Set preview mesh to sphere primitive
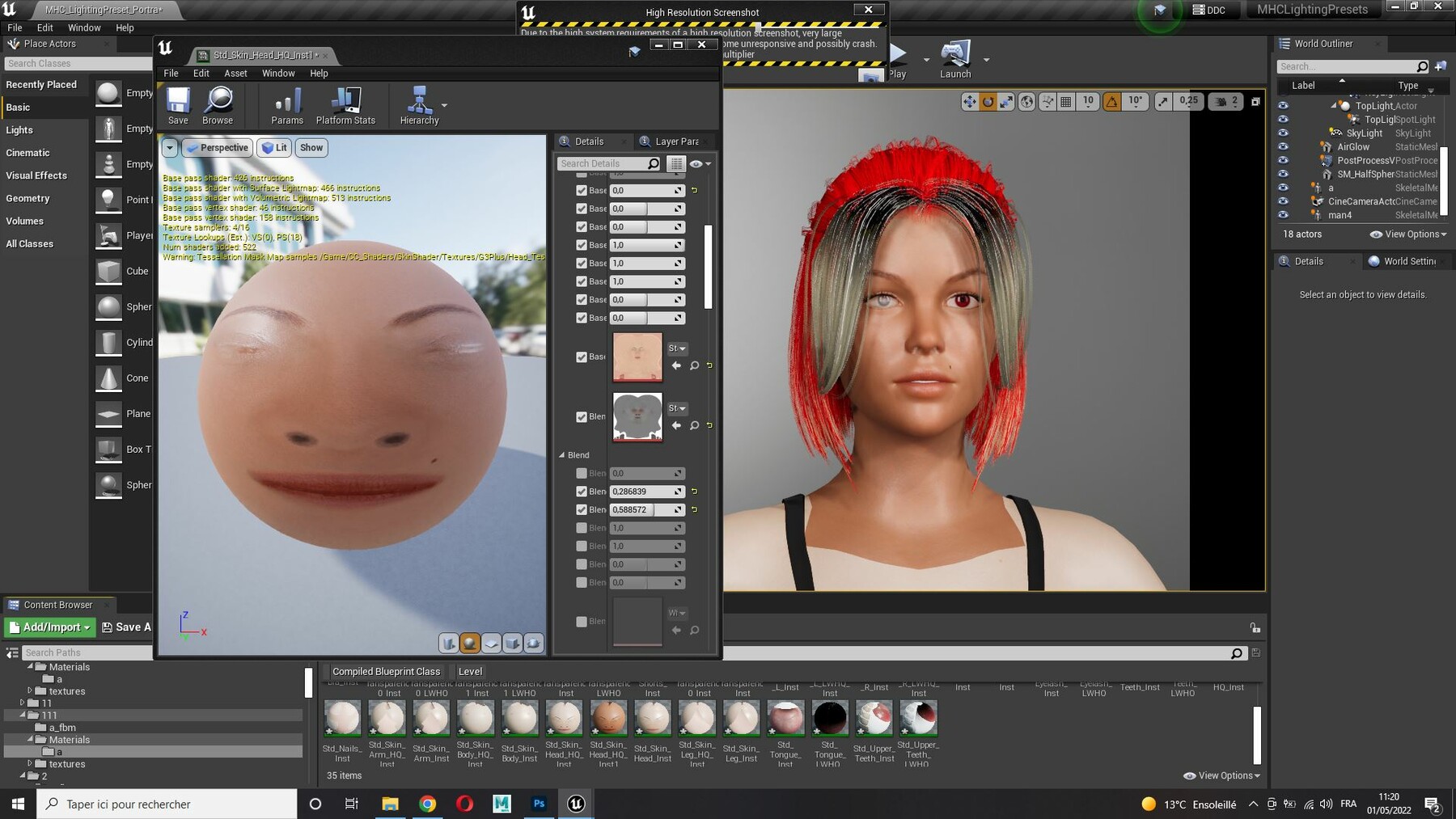The image size is (1456, 819). point(470,643)
